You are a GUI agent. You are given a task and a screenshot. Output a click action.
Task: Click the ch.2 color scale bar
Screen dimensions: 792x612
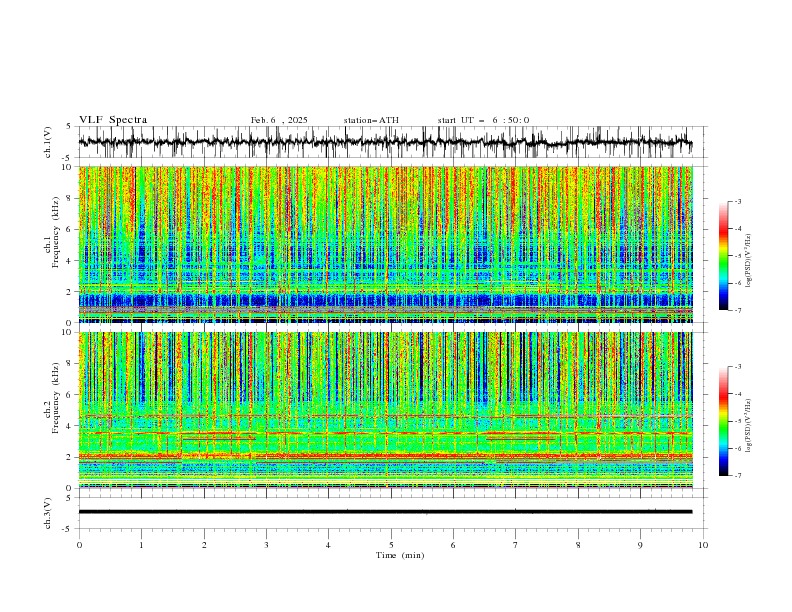coord(723,421)
